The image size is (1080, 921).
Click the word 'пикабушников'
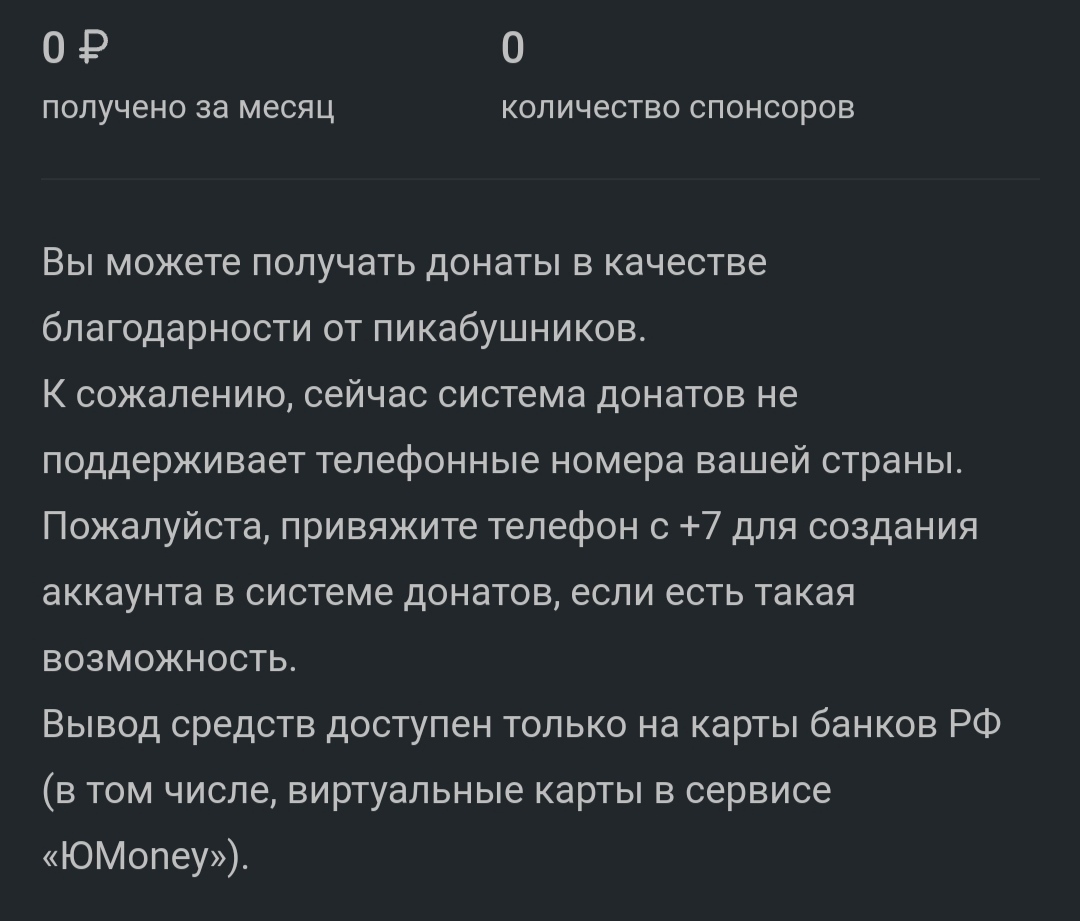(x=509, y=329)
